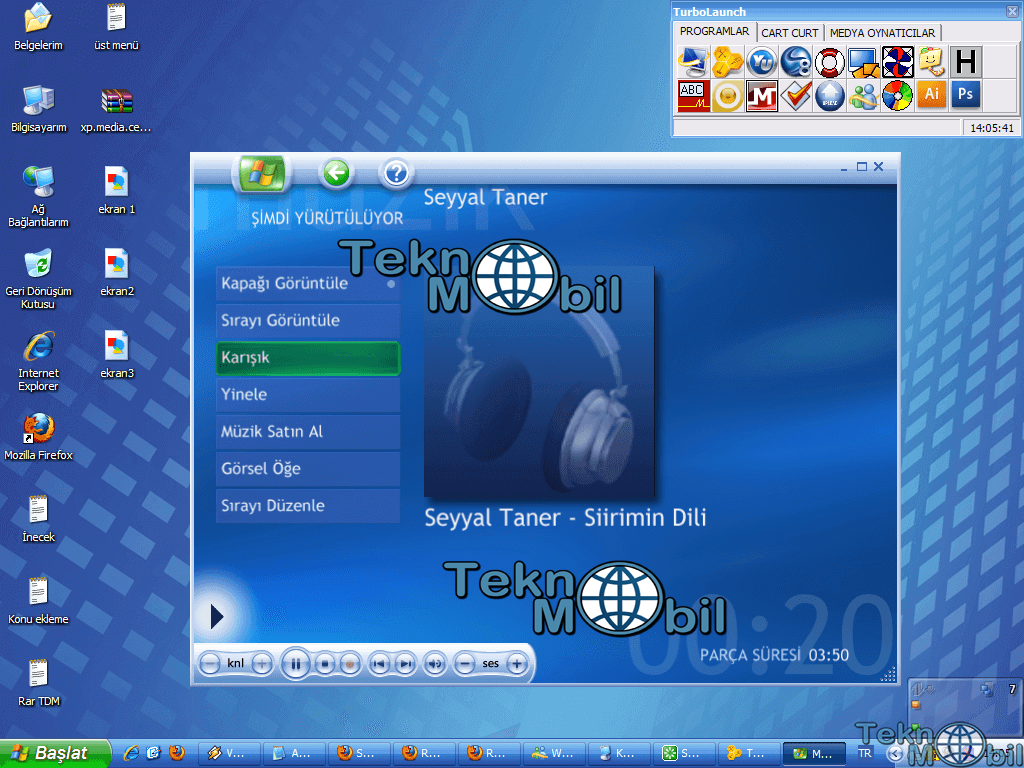This screenshot has height=768, width=1024.
Task: Launch the monitor with orange ring icon
Action: coord(694,62)
